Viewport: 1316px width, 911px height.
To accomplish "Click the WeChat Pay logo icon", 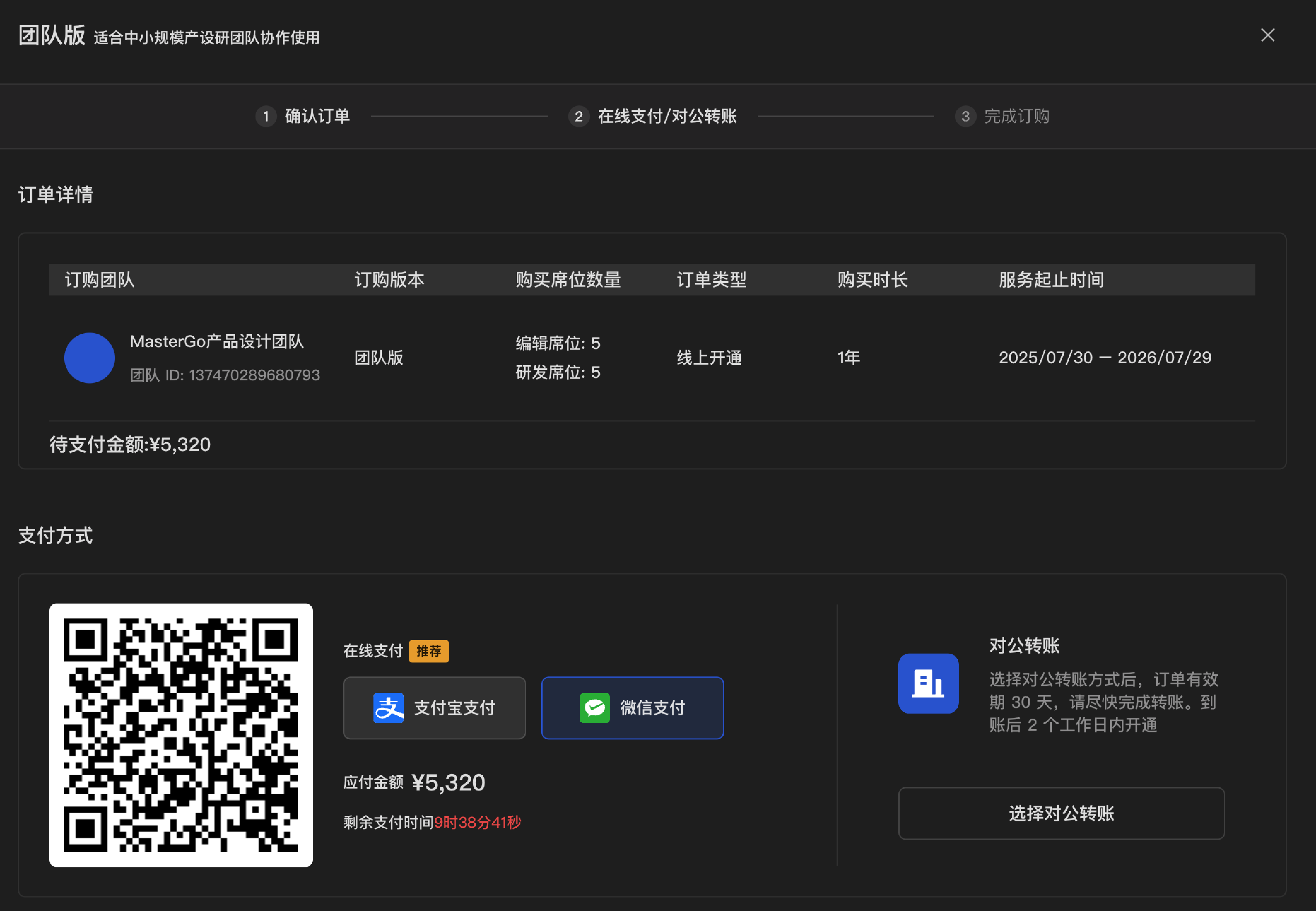I will click(595, 708).
